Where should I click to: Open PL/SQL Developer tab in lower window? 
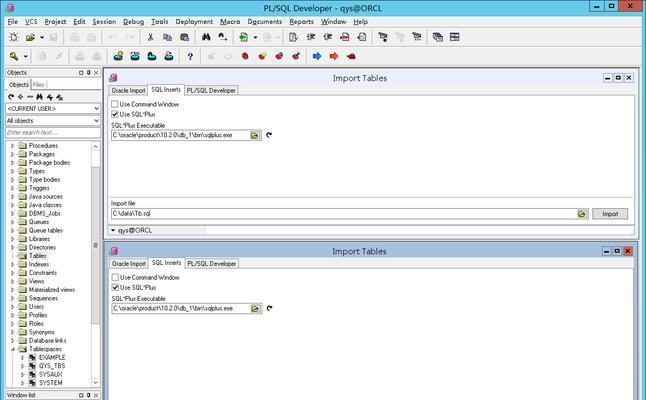(x=211, y=263)
